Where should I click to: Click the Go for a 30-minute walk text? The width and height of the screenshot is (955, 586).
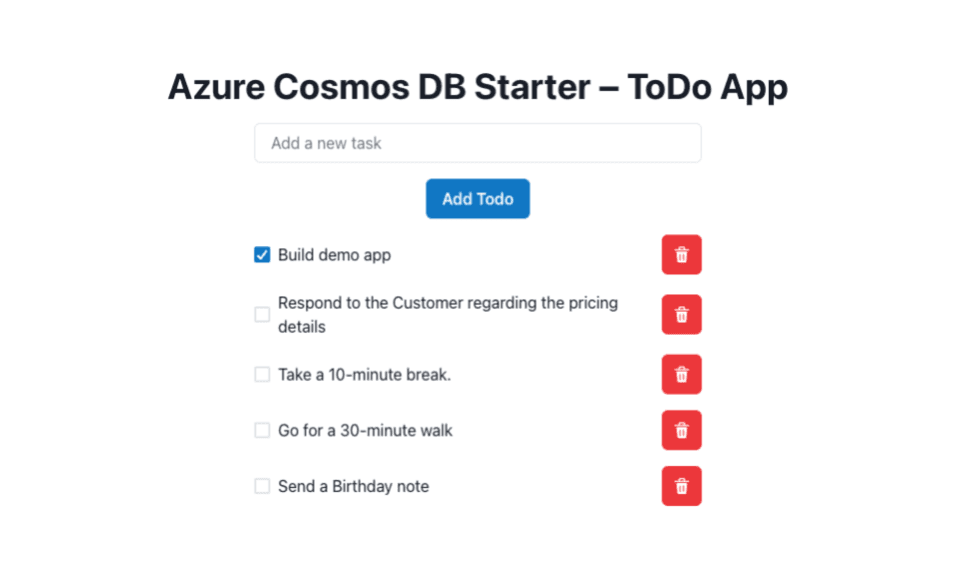(x=366, y=430)
